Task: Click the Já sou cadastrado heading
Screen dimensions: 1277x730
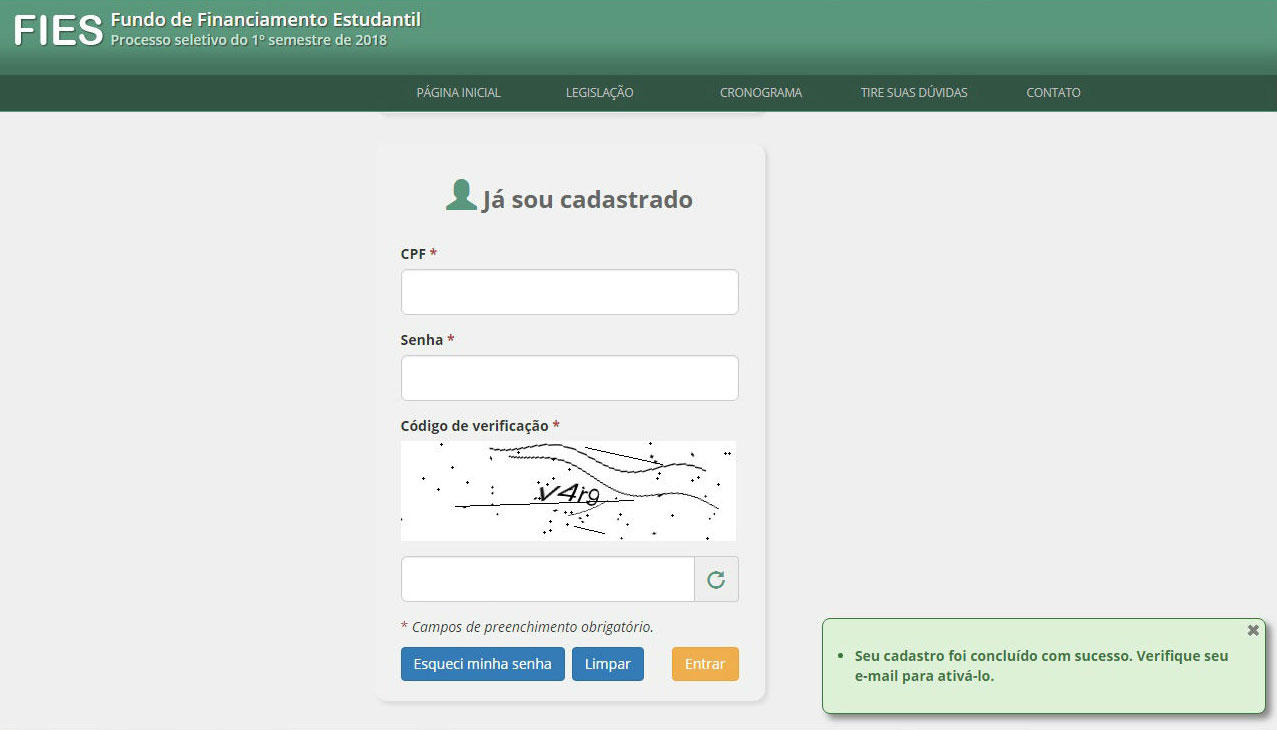Action: tap(587, 200)
